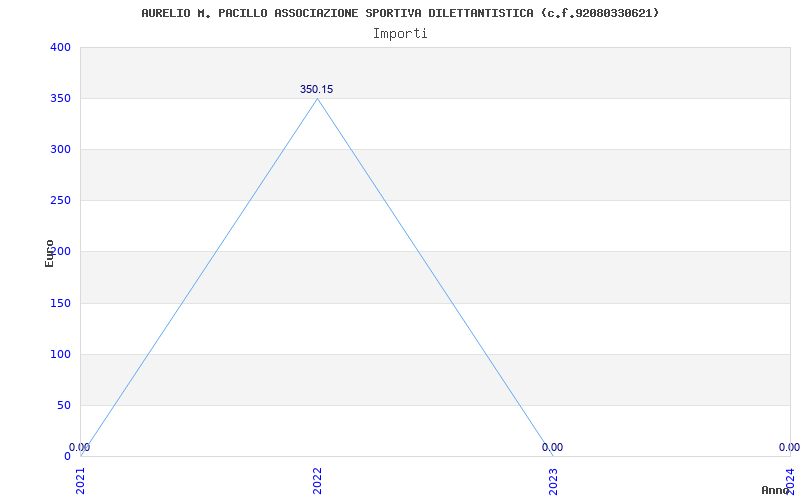800x500 pixels.
Task: Click the 50 y-axis tick label
Action: pos(64,406)
